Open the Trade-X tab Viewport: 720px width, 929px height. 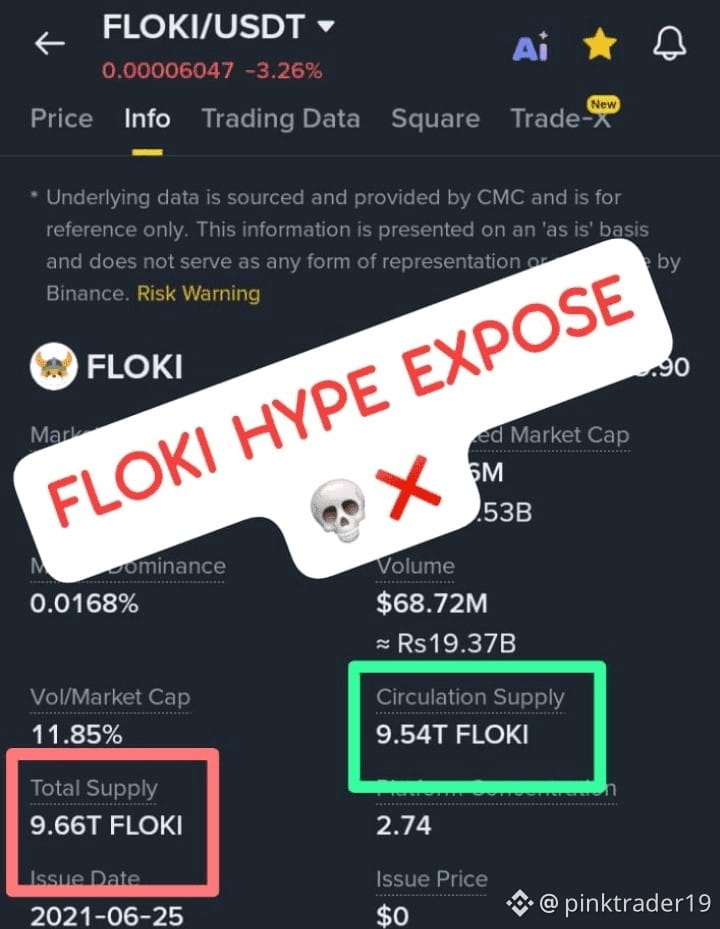pyautogui.click(x=559, y=119)
